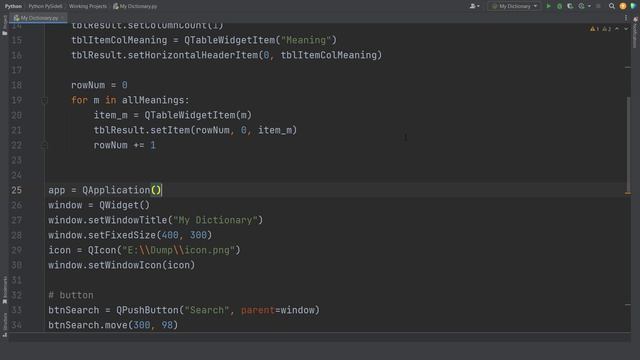Place cursor in "Meaning" string on line 15
The height and width of the screenshot is (360, 640).
click(x=306, y=40)
